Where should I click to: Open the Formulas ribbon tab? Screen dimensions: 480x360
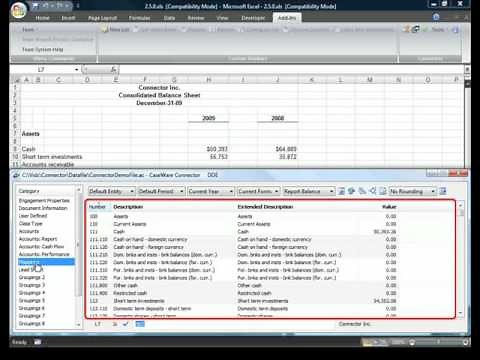tap(139, 18)
